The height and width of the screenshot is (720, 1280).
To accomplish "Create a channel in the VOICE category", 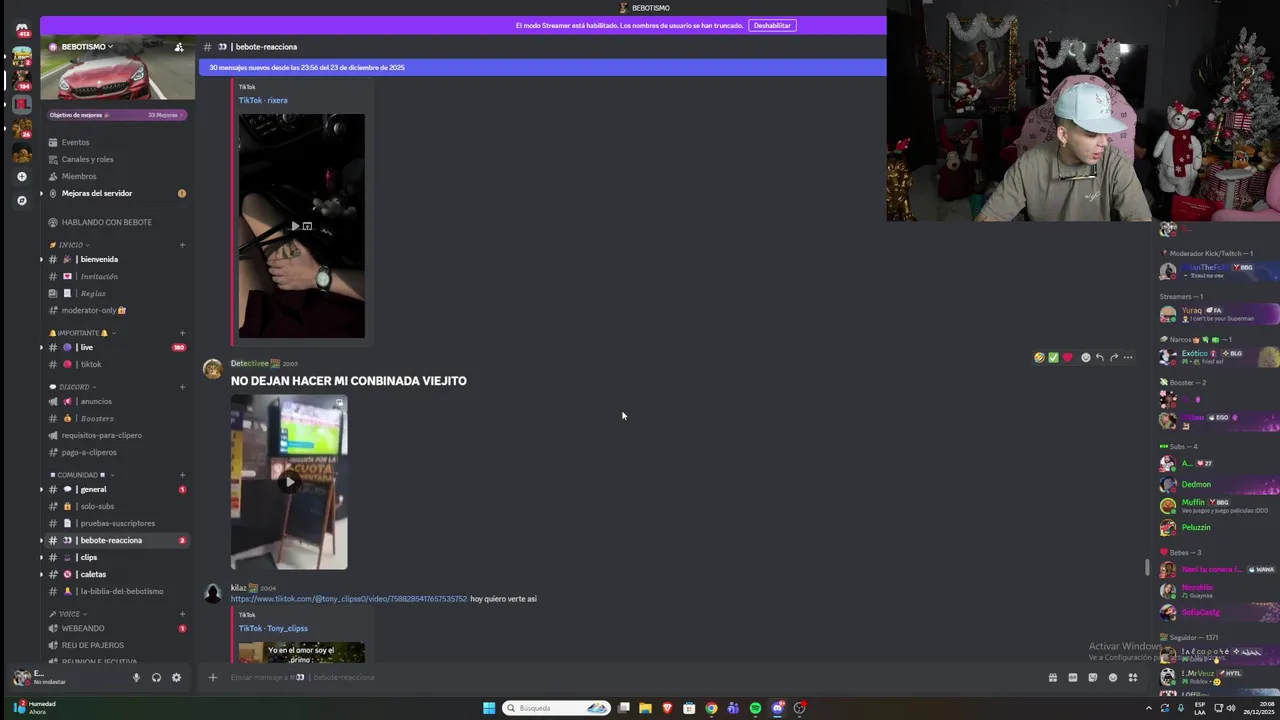I will click(x=182, y=614).
